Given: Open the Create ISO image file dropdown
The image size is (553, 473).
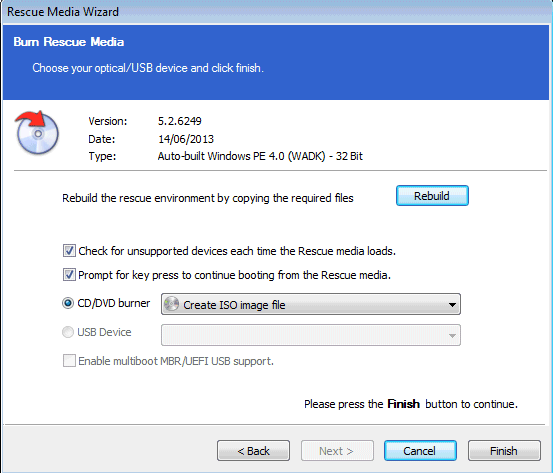Looking at the screenshot, I should (x=311, y=304).
